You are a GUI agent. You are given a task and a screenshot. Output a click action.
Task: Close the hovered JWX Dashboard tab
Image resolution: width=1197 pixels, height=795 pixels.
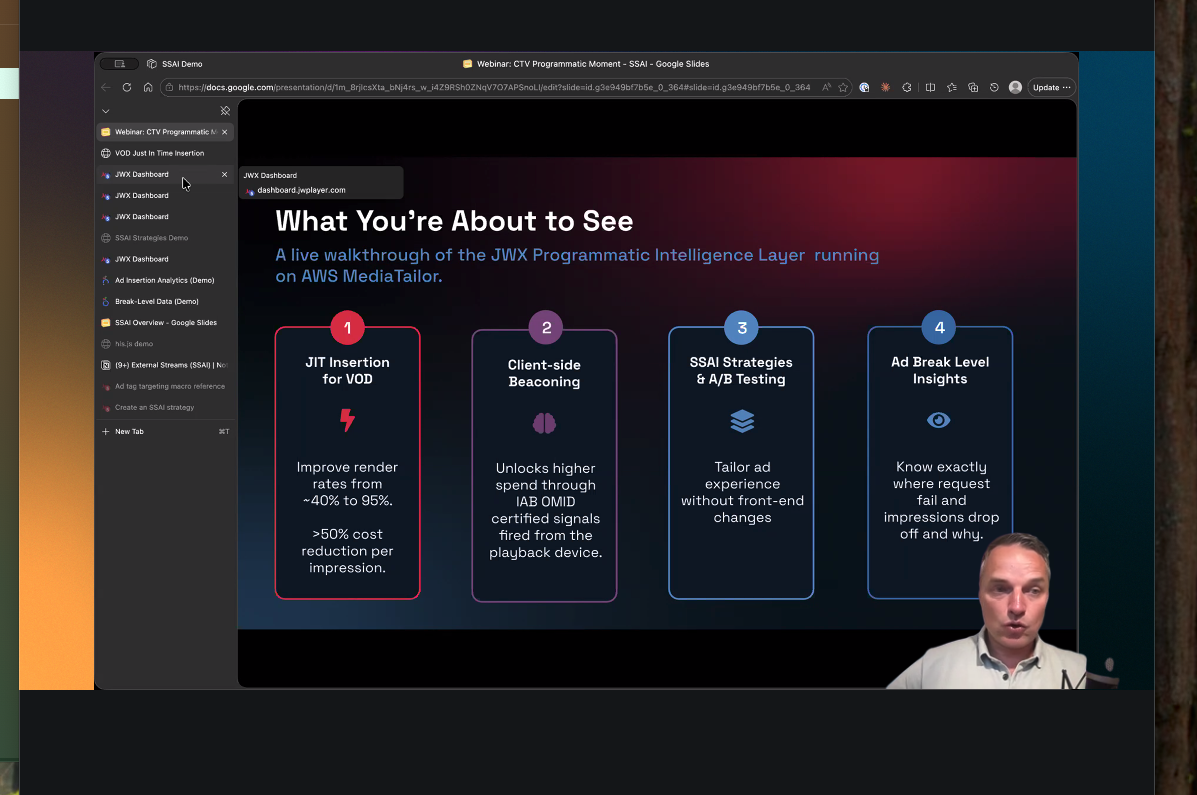point(224,174)
